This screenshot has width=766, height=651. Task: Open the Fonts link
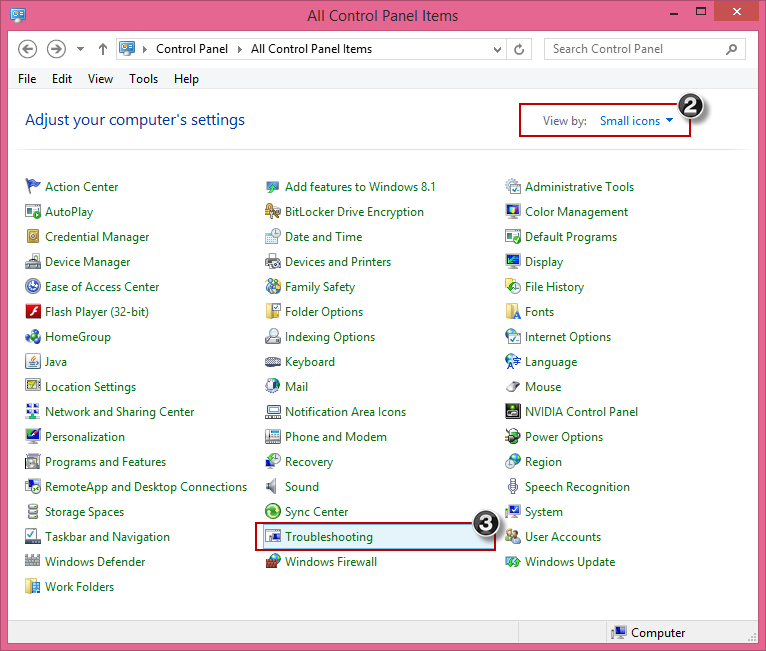539,311
